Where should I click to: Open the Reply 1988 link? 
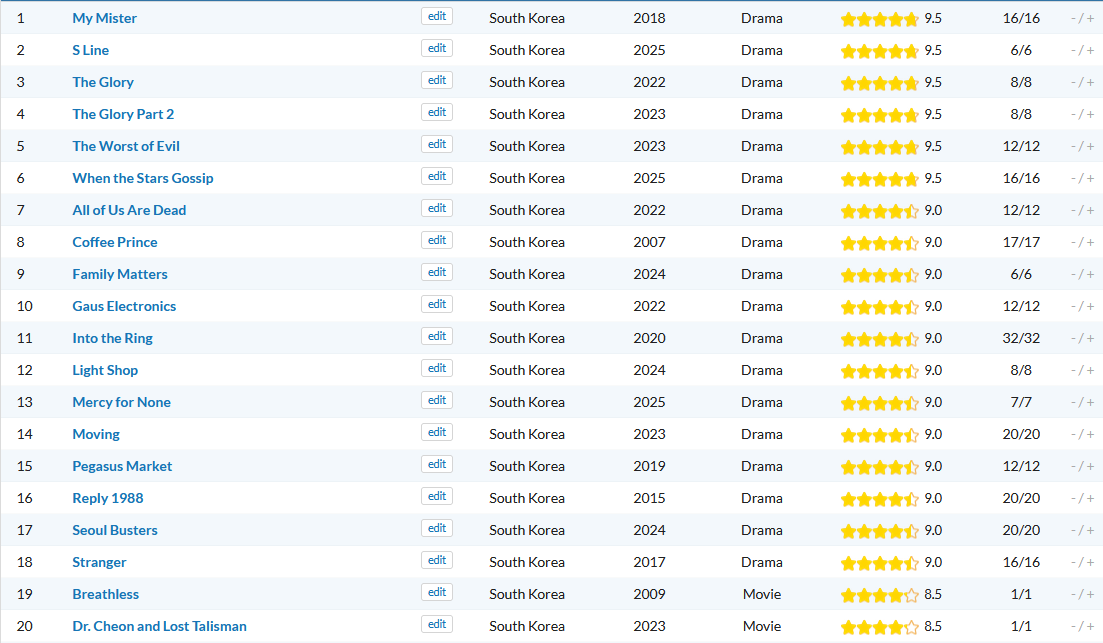[108, 498]
